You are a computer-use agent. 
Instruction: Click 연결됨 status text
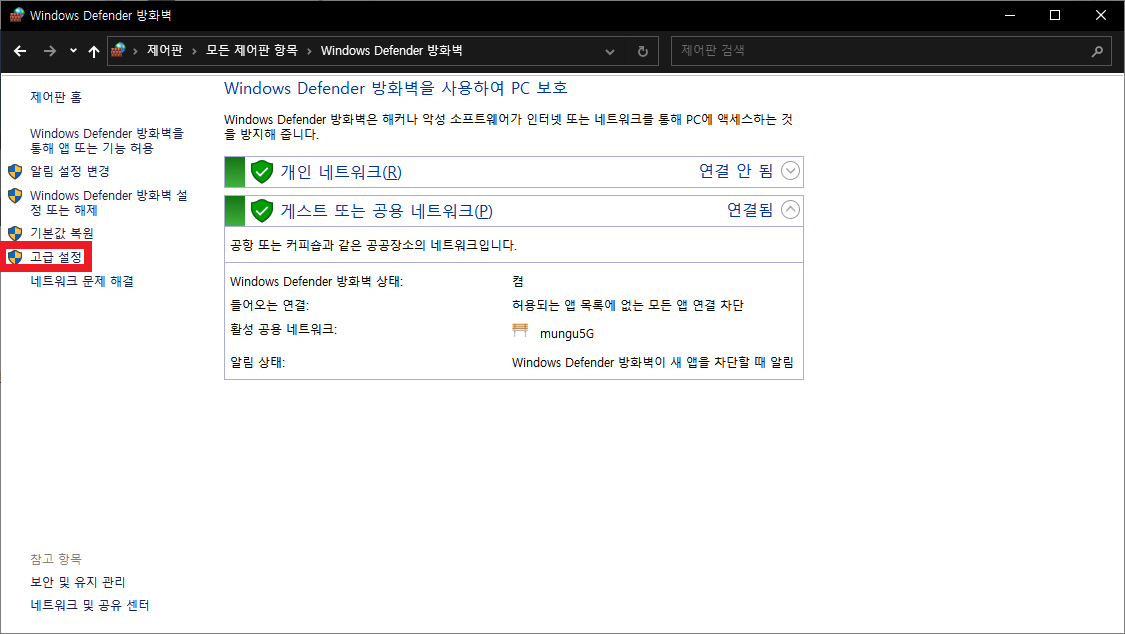750,209
